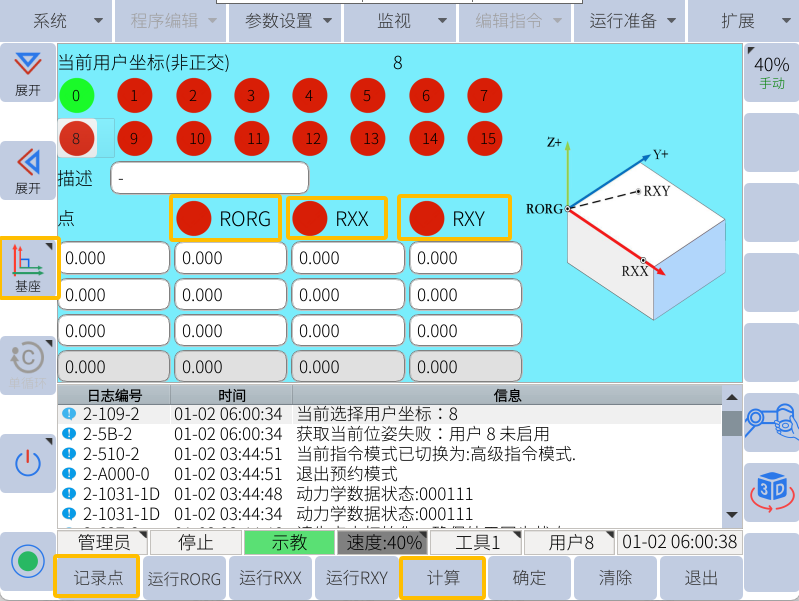799x601 pixels.
Task: Click the 记录点 button
Action: point(98,578)
